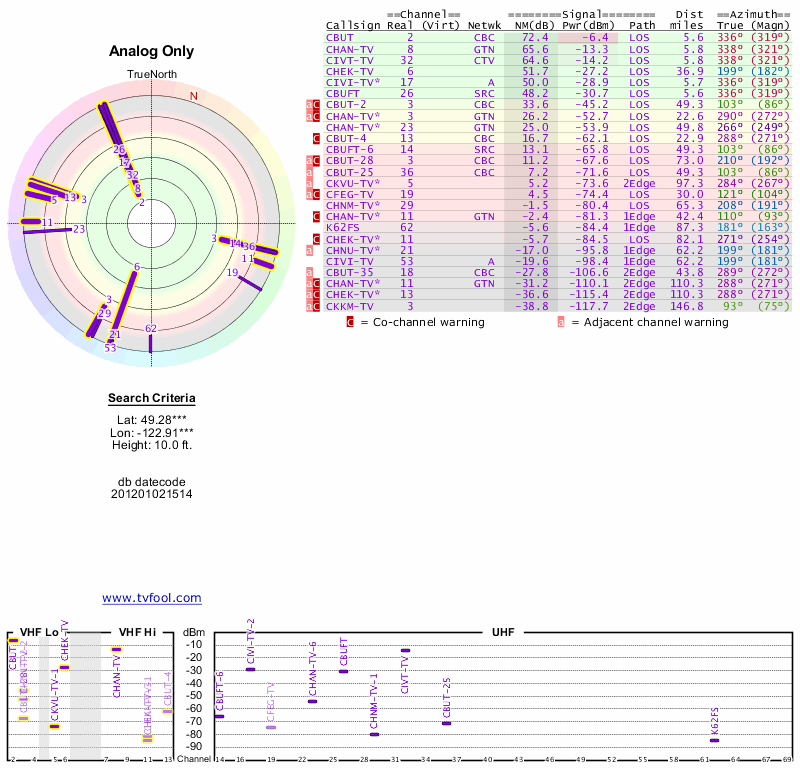Click the a warning badge beside CBUT-35

pyautogui.click(x=309, y=272)
